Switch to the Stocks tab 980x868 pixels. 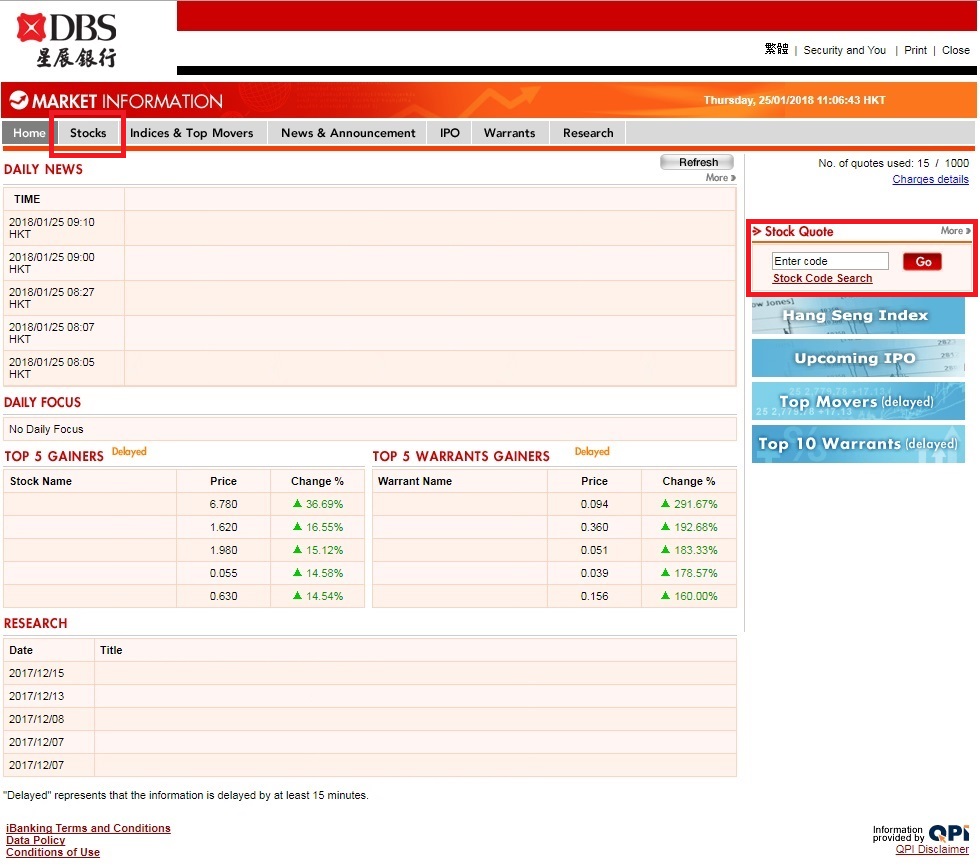88,133
